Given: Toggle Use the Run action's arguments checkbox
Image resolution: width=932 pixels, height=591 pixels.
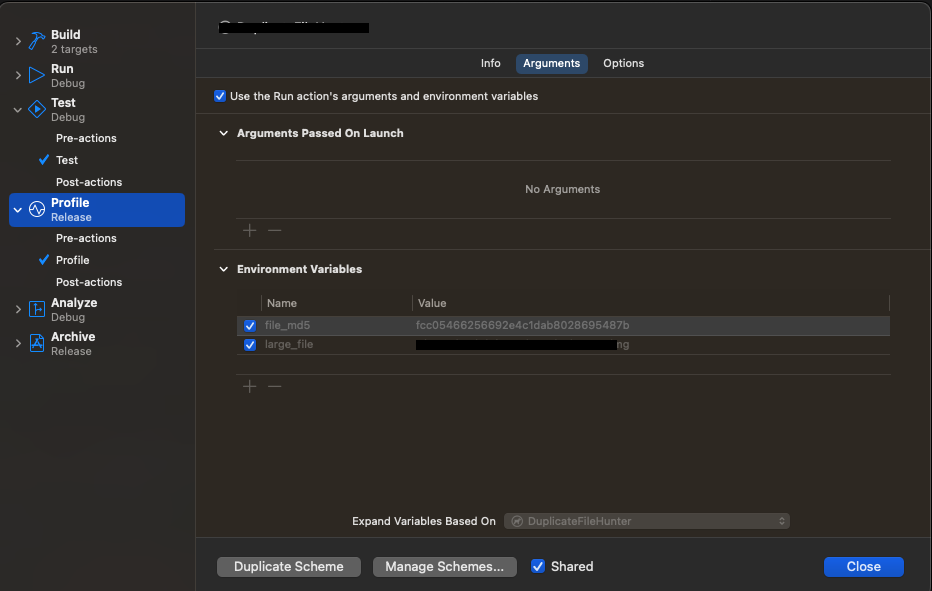Looking at the screenshot, I should [220, 97].
